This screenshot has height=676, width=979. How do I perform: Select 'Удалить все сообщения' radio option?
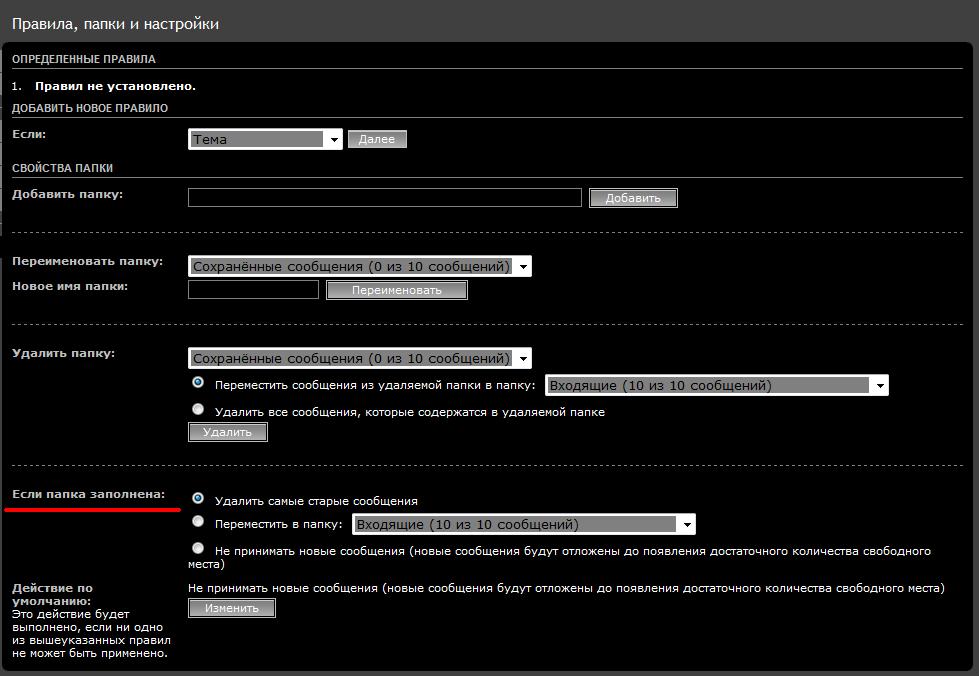tap(198, 409)
